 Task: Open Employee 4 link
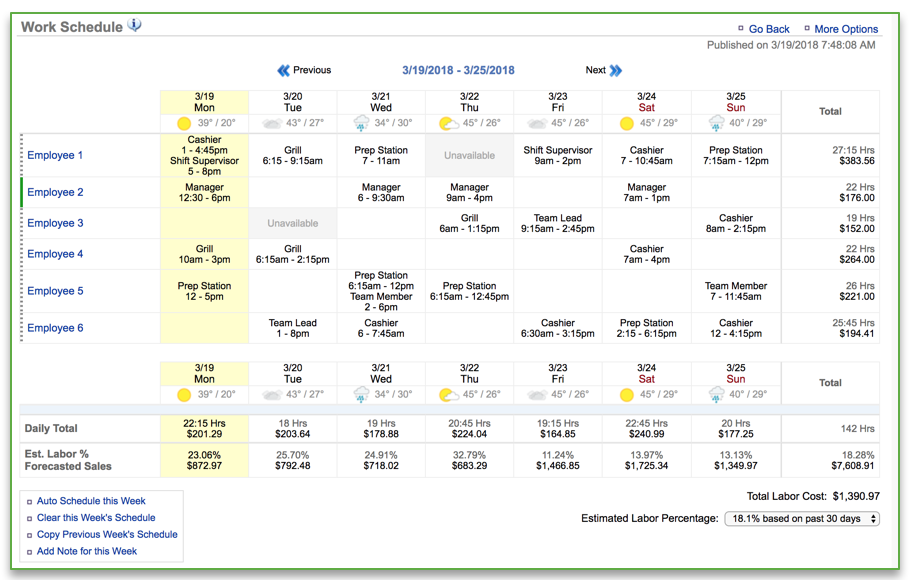pyautogui.click(x=55, y=254)
